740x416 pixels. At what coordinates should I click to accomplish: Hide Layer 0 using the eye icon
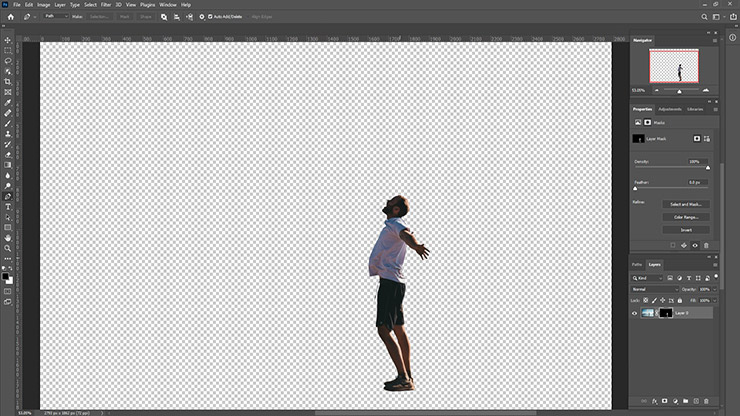pyautogui.click(x=636, y=313)
